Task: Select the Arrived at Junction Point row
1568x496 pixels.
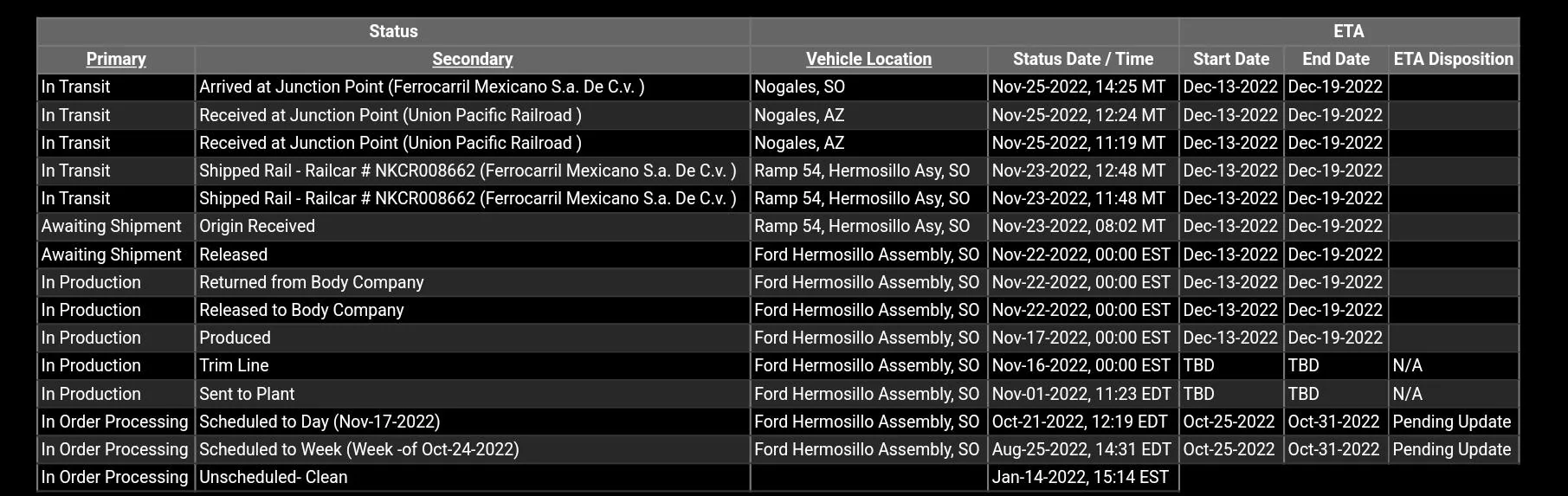Action: coord(778,87)
